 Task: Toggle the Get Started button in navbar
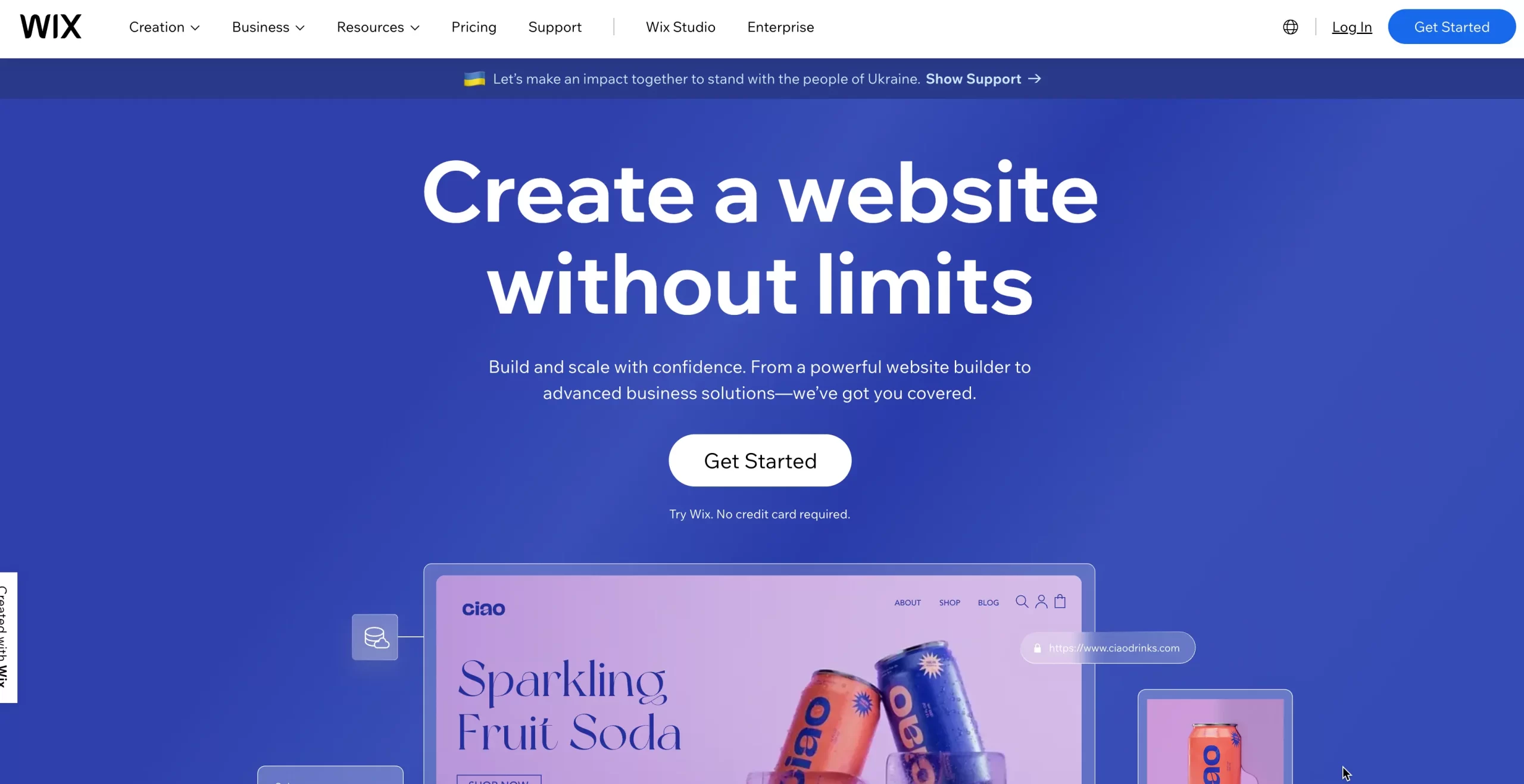tap(1451, 26)
